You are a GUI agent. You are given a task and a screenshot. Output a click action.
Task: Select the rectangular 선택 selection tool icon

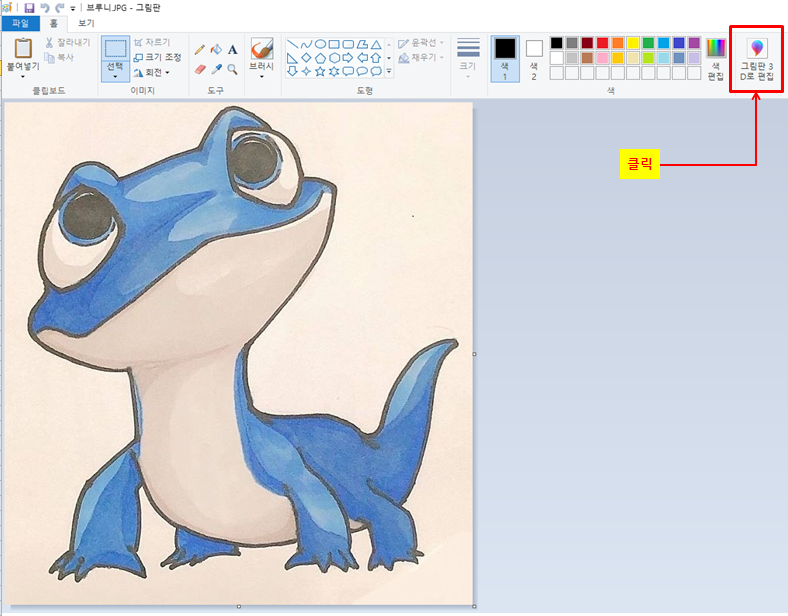pyautogui.click(x=116, y=48)
